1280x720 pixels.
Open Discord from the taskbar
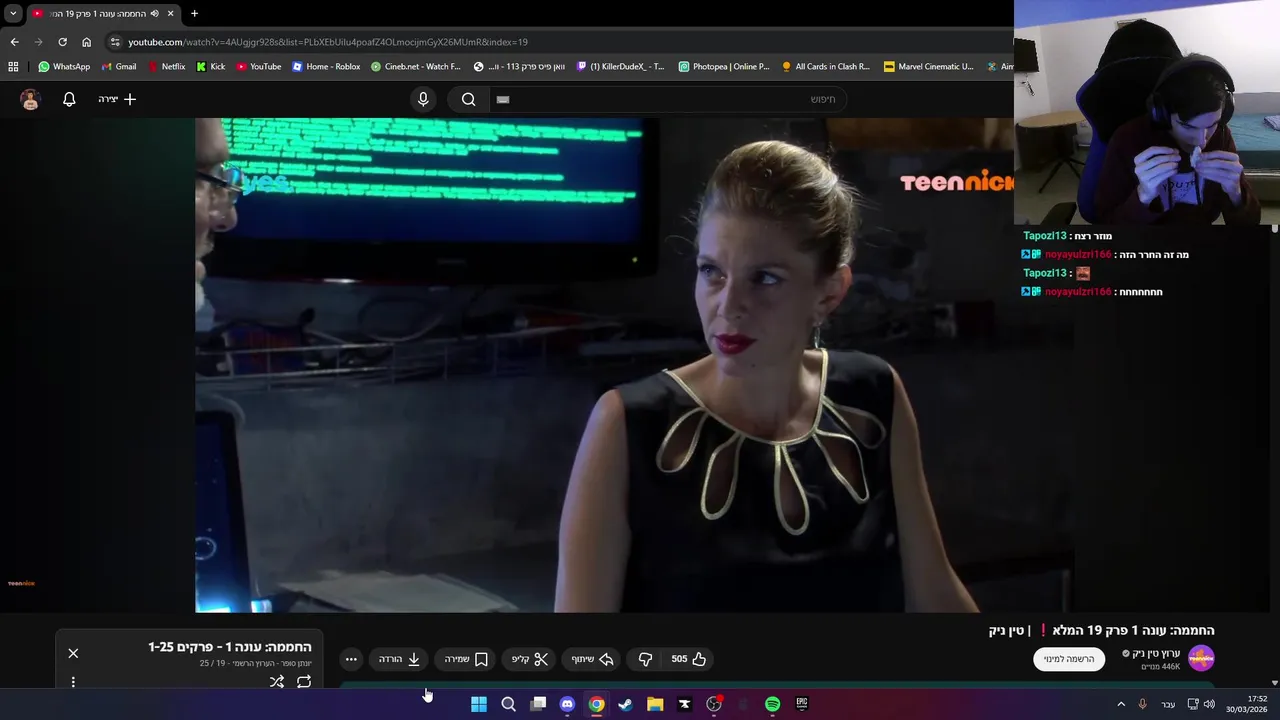567,704
